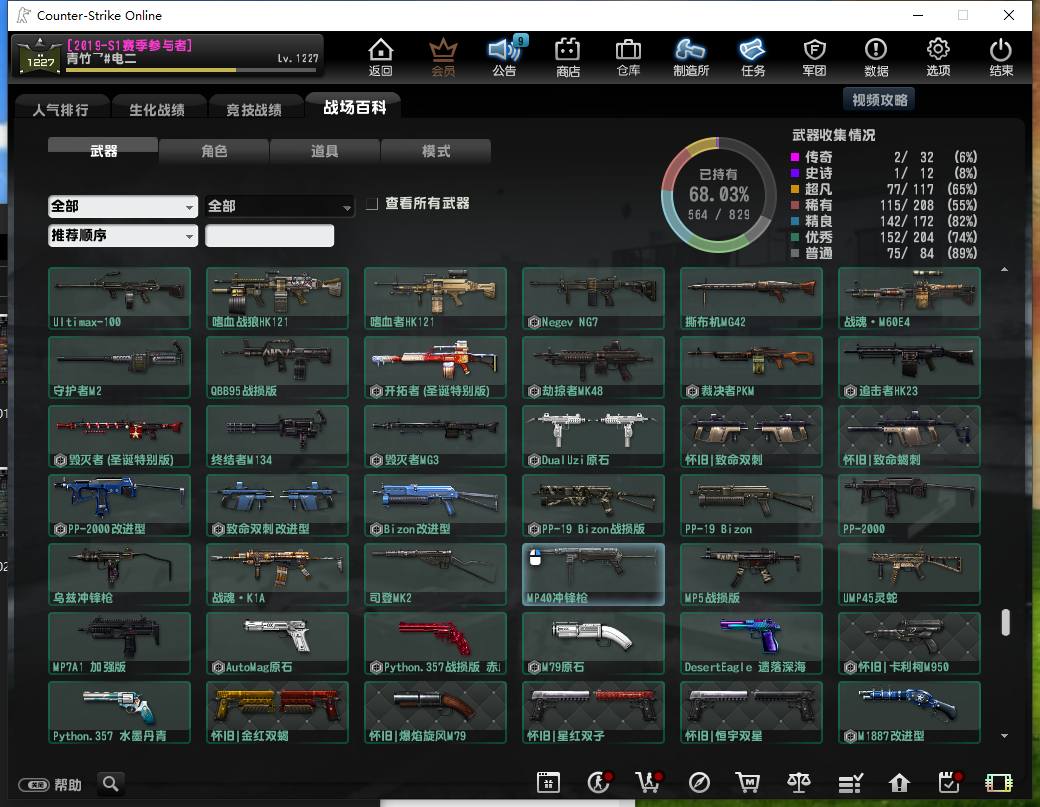Open the 军团 clan shield icon

[x=814, y=56]
